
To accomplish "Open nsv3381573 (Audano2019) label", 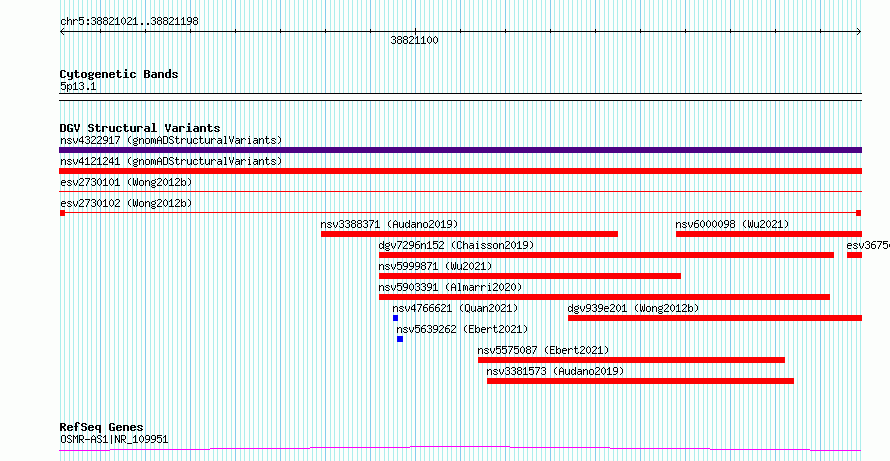I will [555, 371].
